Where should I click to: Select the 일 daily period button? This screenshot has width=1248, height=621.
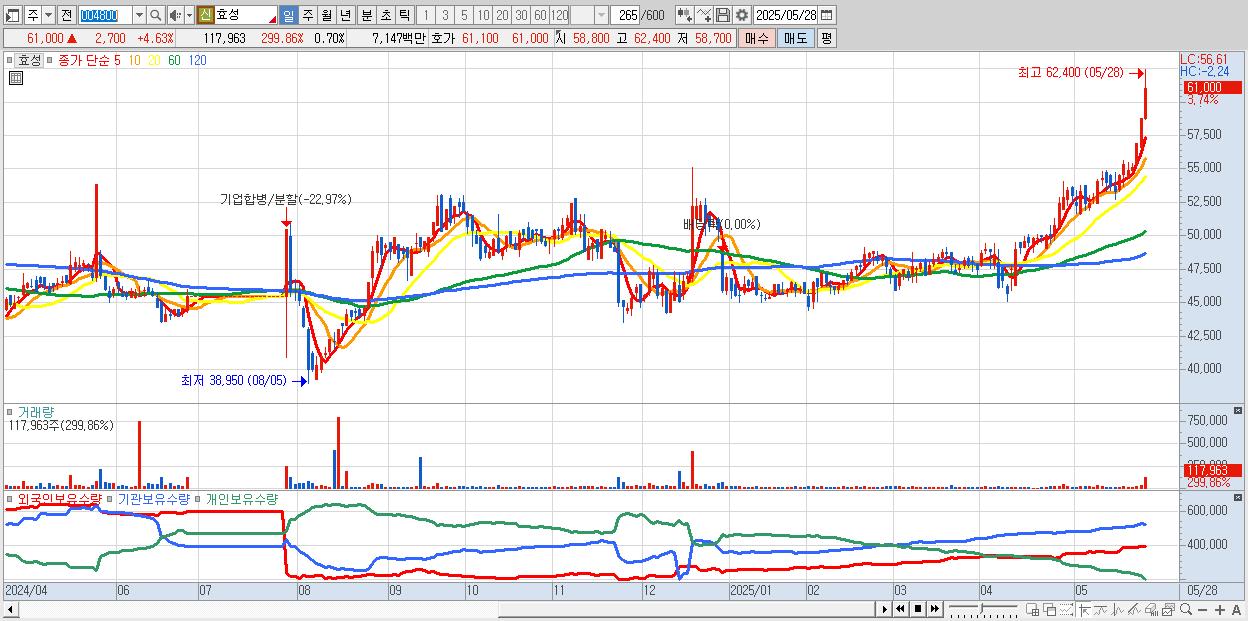[x=289, y=15]
